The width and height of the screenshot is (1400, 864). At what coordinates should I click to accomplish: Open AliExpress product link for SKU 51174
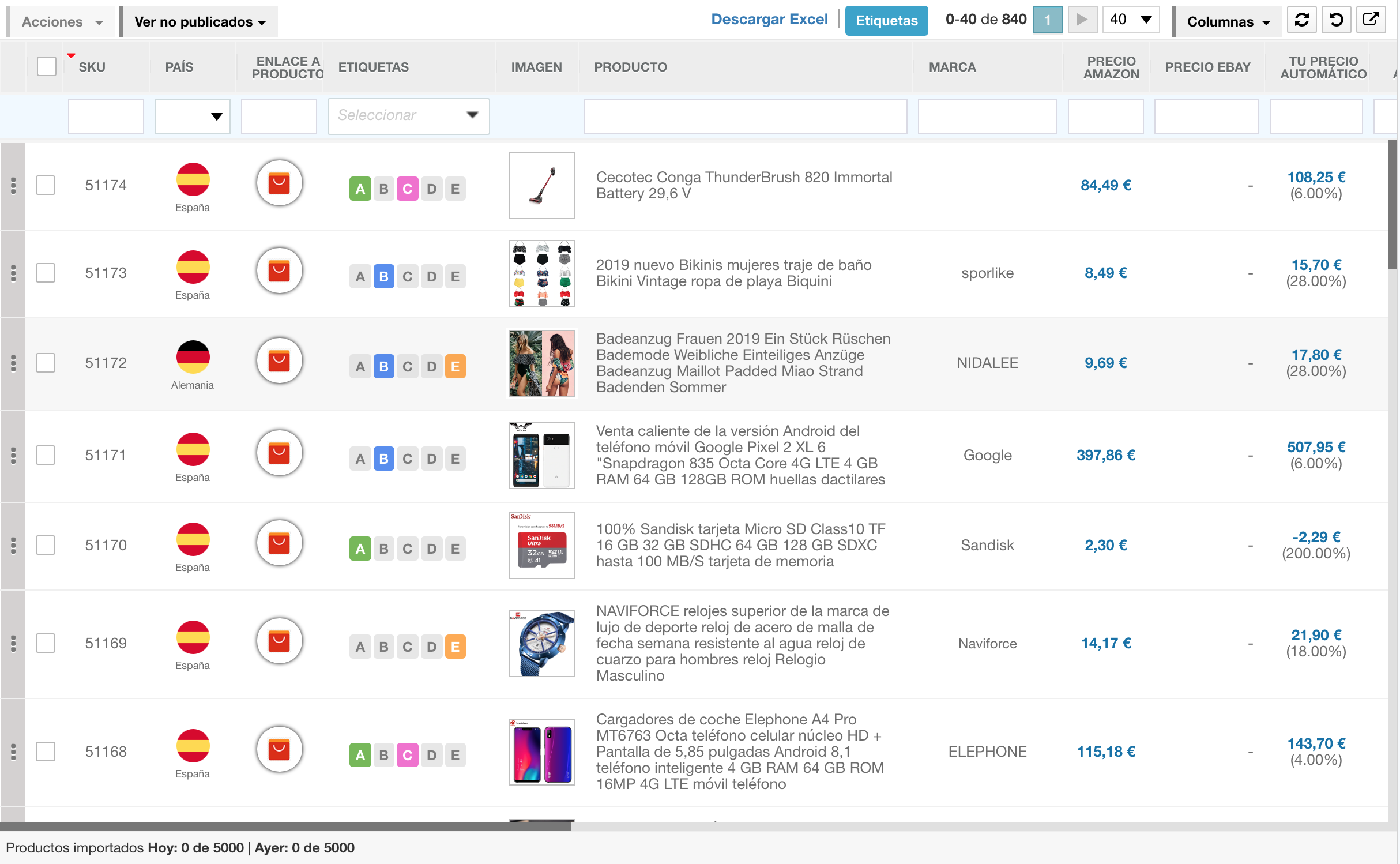pos(280,183)
